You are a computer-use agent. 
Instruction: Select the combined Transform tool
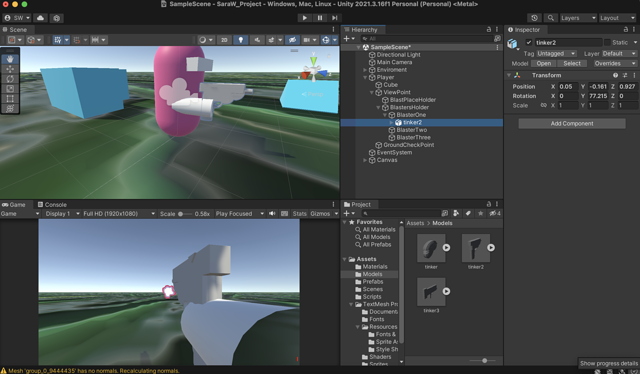[x=10, y=108]
